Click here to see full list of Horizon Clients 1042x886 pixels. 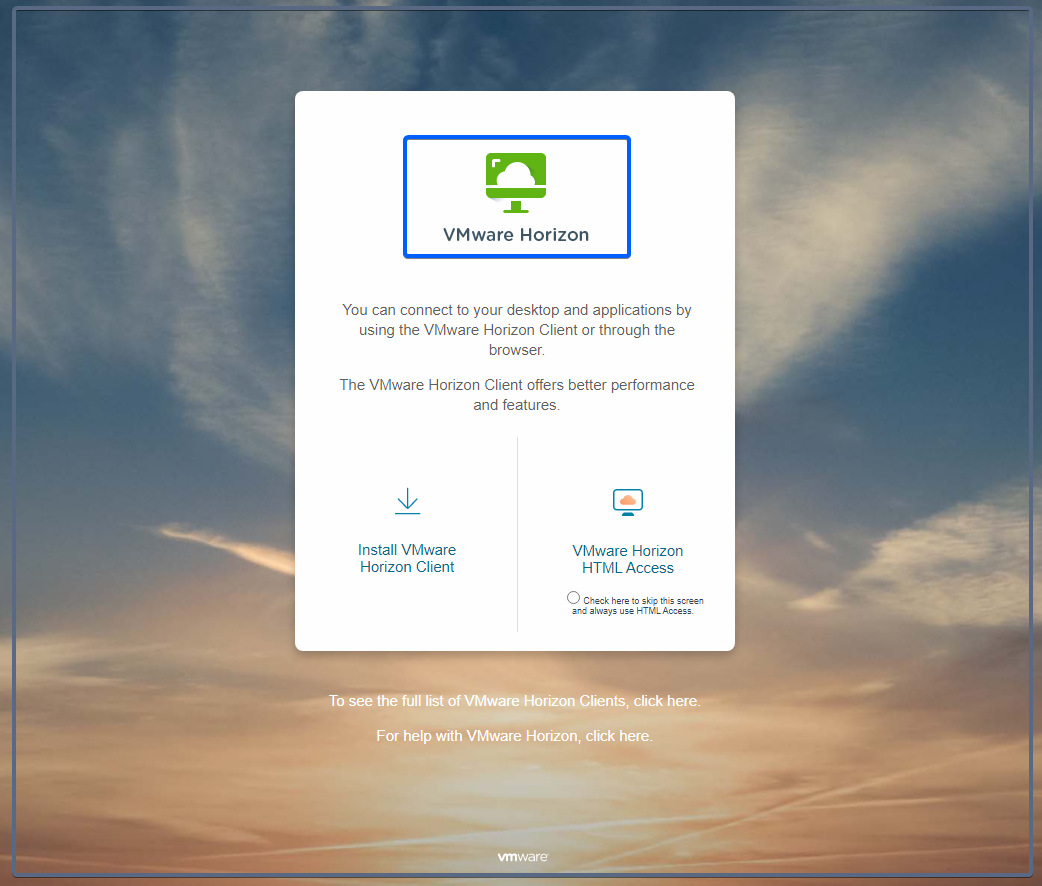(666, 700)
